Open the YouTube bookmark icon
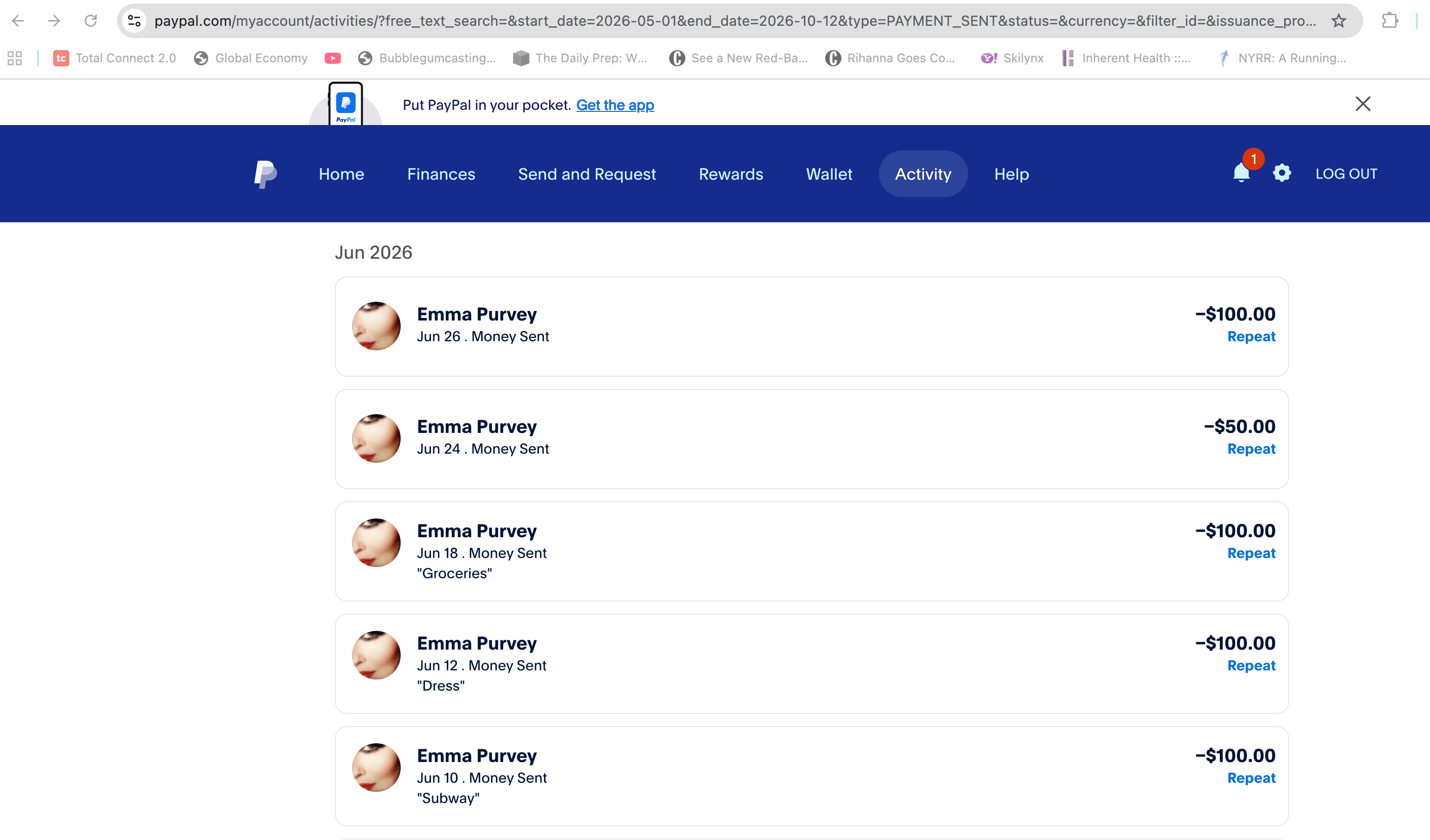Screen dimensions: 1430x840 [x=332, y=58]
